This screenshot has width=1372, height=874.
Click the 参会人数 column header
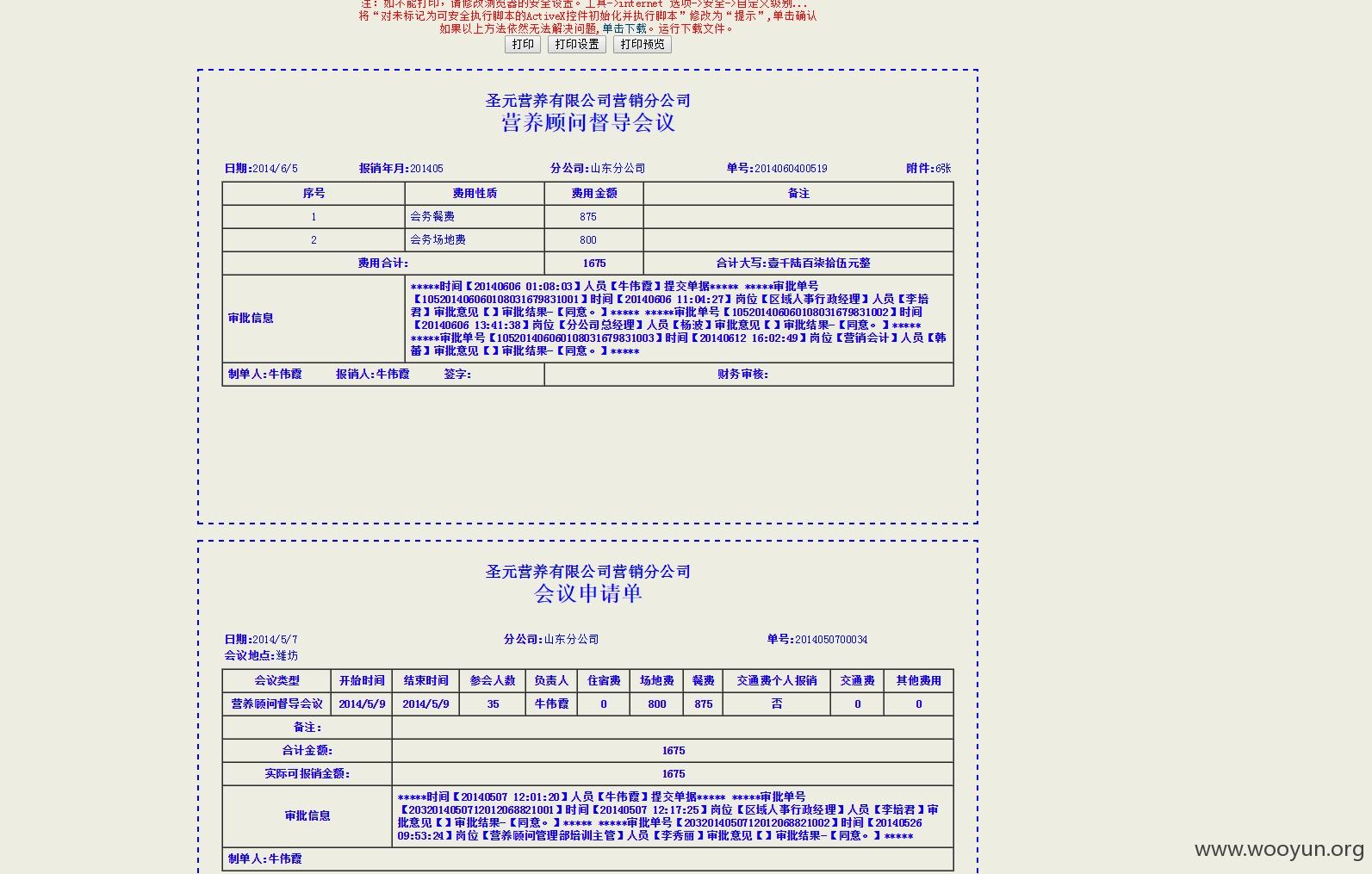click(x=493, y=680)
